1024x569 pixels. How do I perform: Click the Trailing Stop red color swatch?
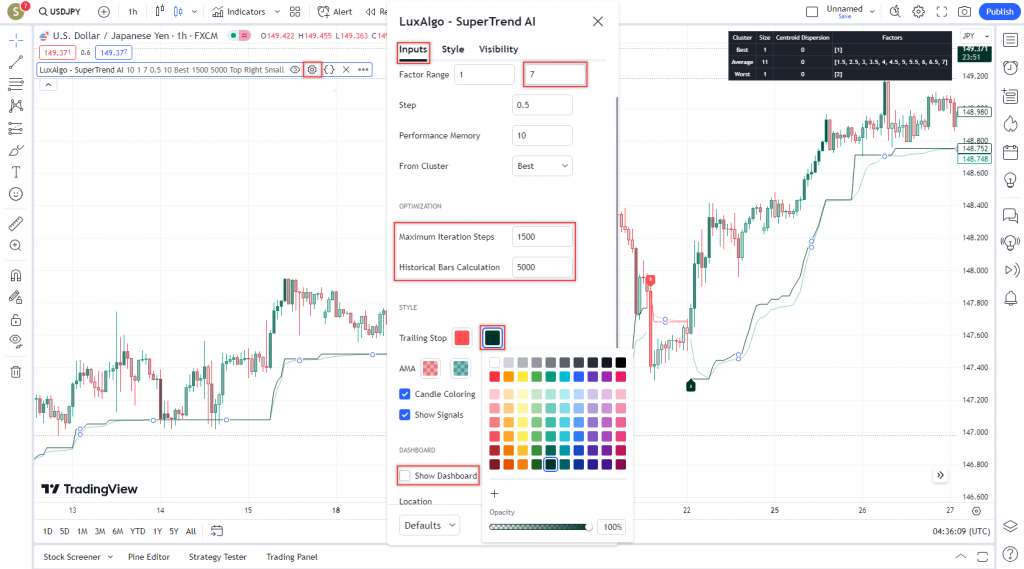[462, 338]
